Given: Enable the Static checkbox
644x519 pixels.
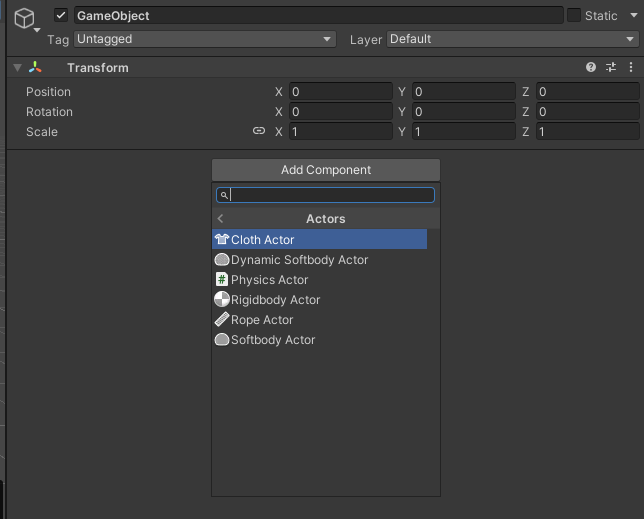Looking at the screenshot, I should 573,16.
